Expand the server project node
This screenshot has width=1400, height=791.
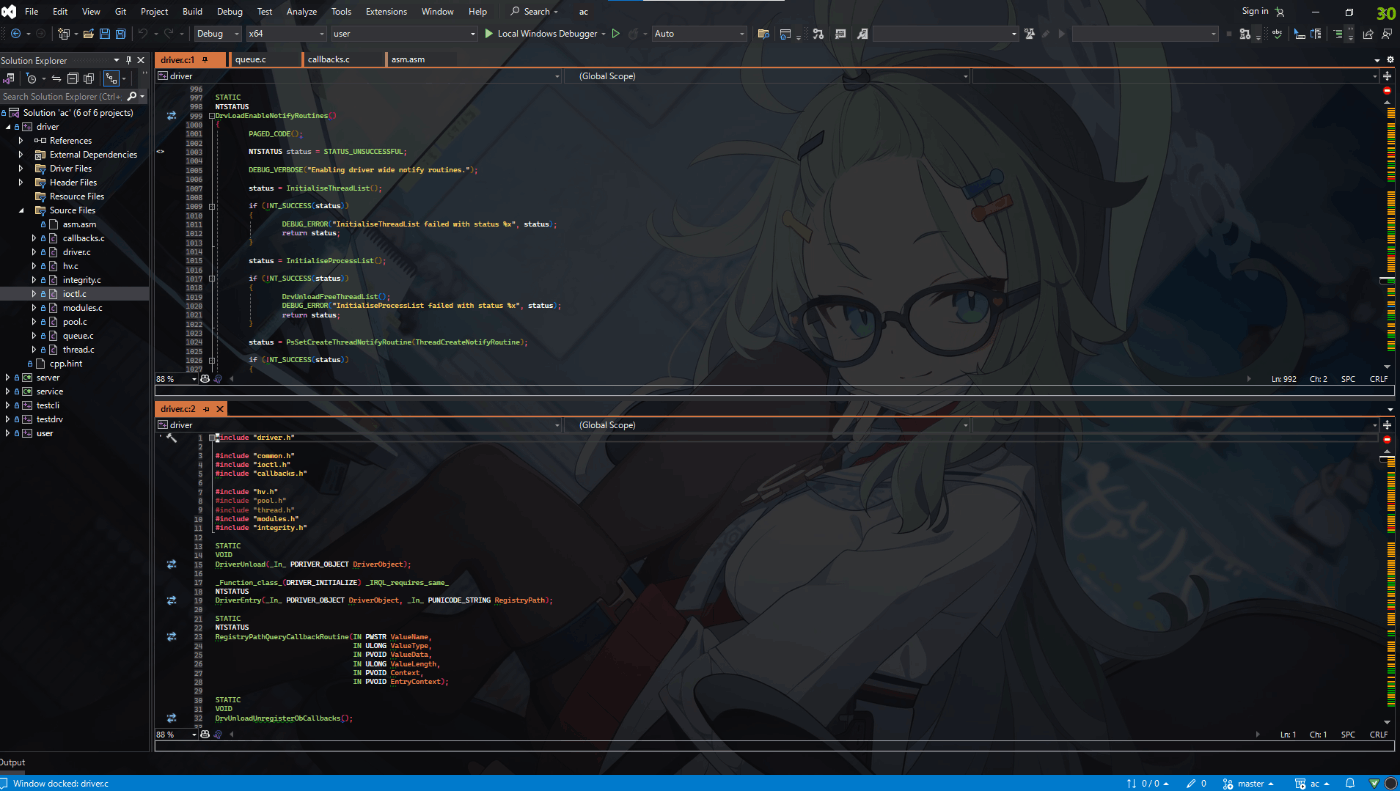pos(8,378)
